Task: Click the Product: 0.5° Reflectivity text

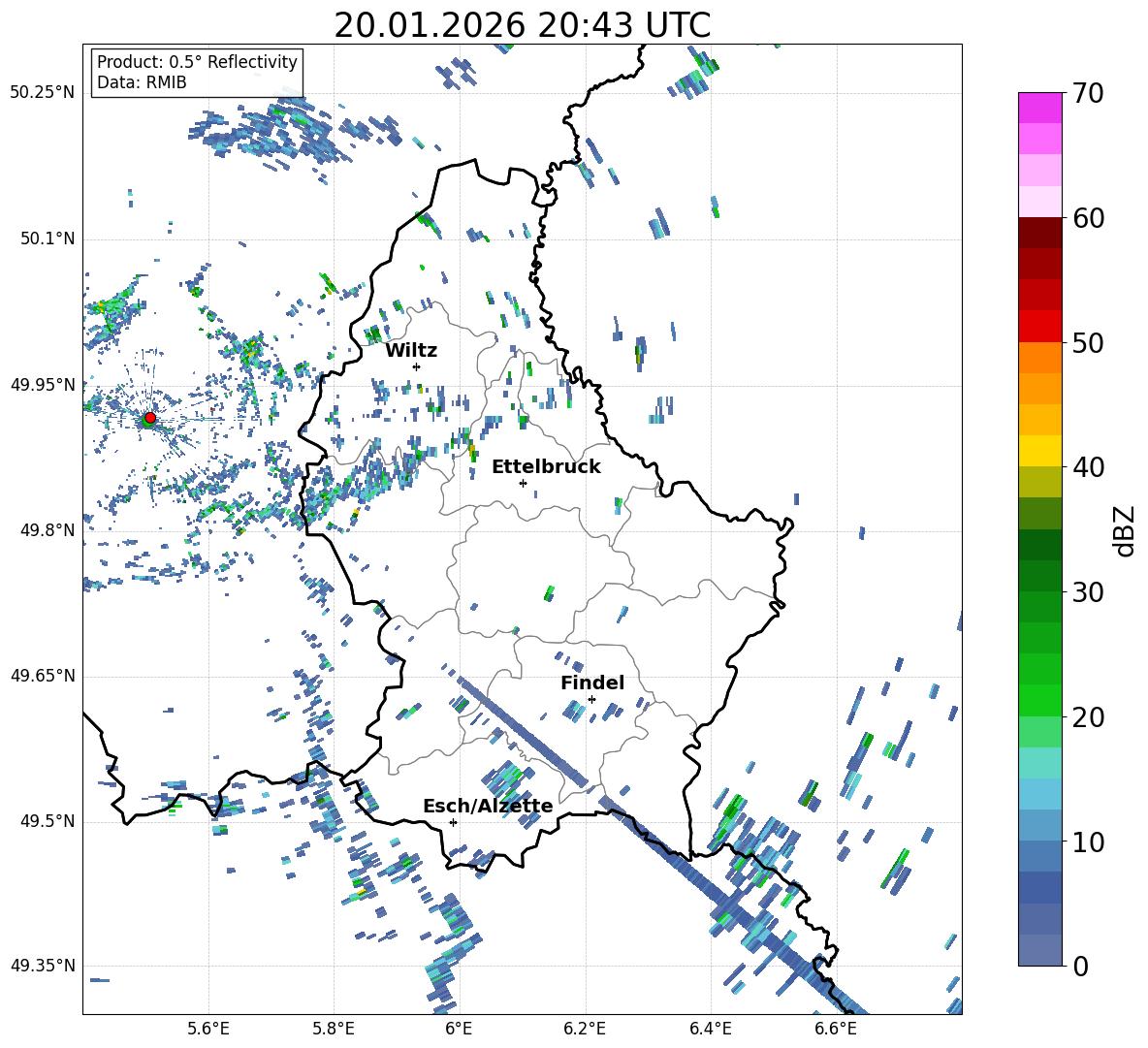Action: tap(197, 62)
